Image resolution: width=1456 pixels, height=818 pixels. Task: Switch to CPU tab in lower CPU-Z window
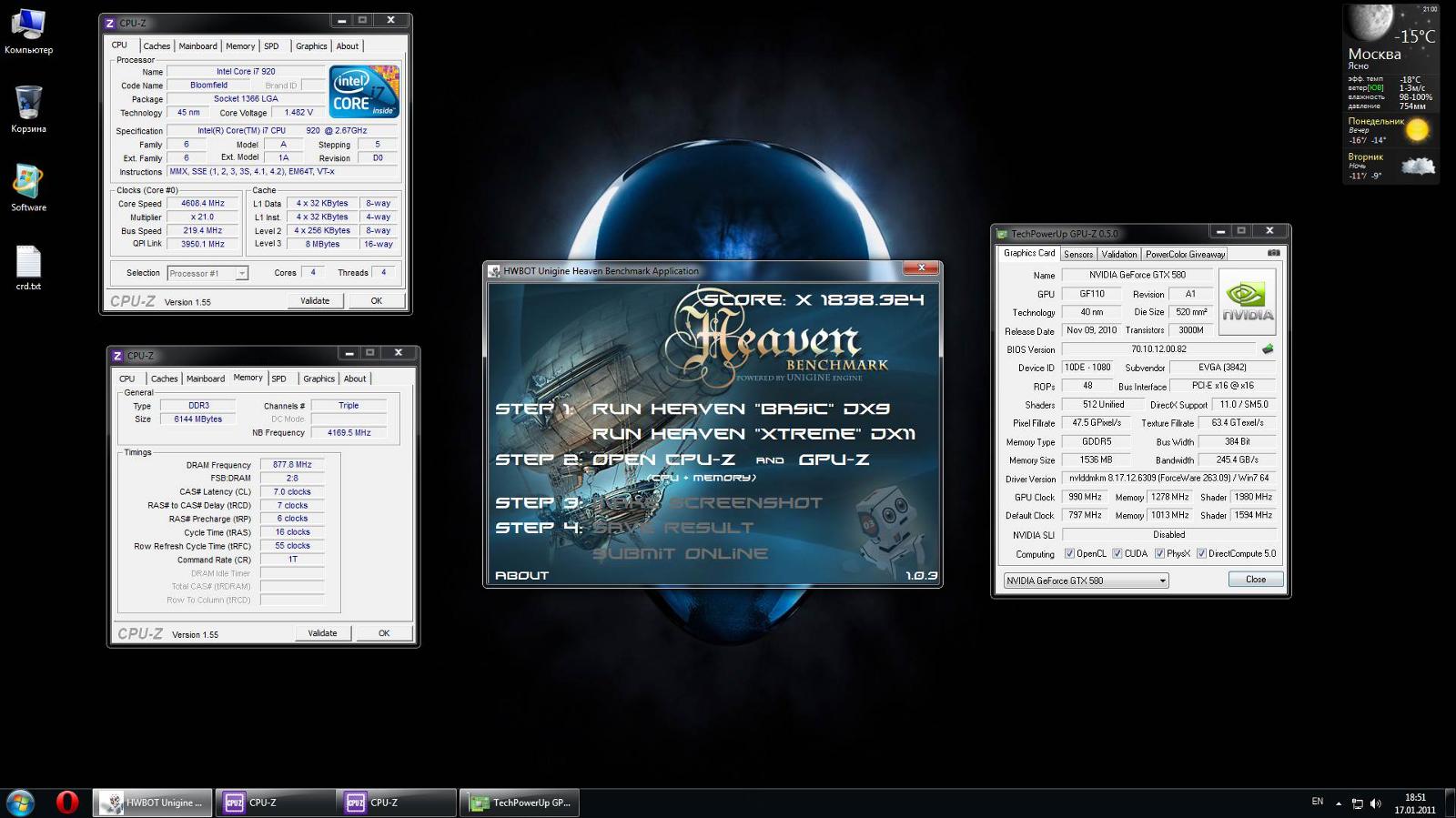click(126, 379)
